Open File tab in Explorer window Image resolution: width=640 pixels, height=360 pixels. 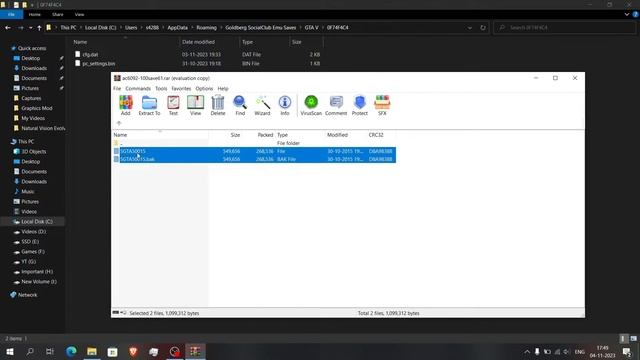coord(11,14)
